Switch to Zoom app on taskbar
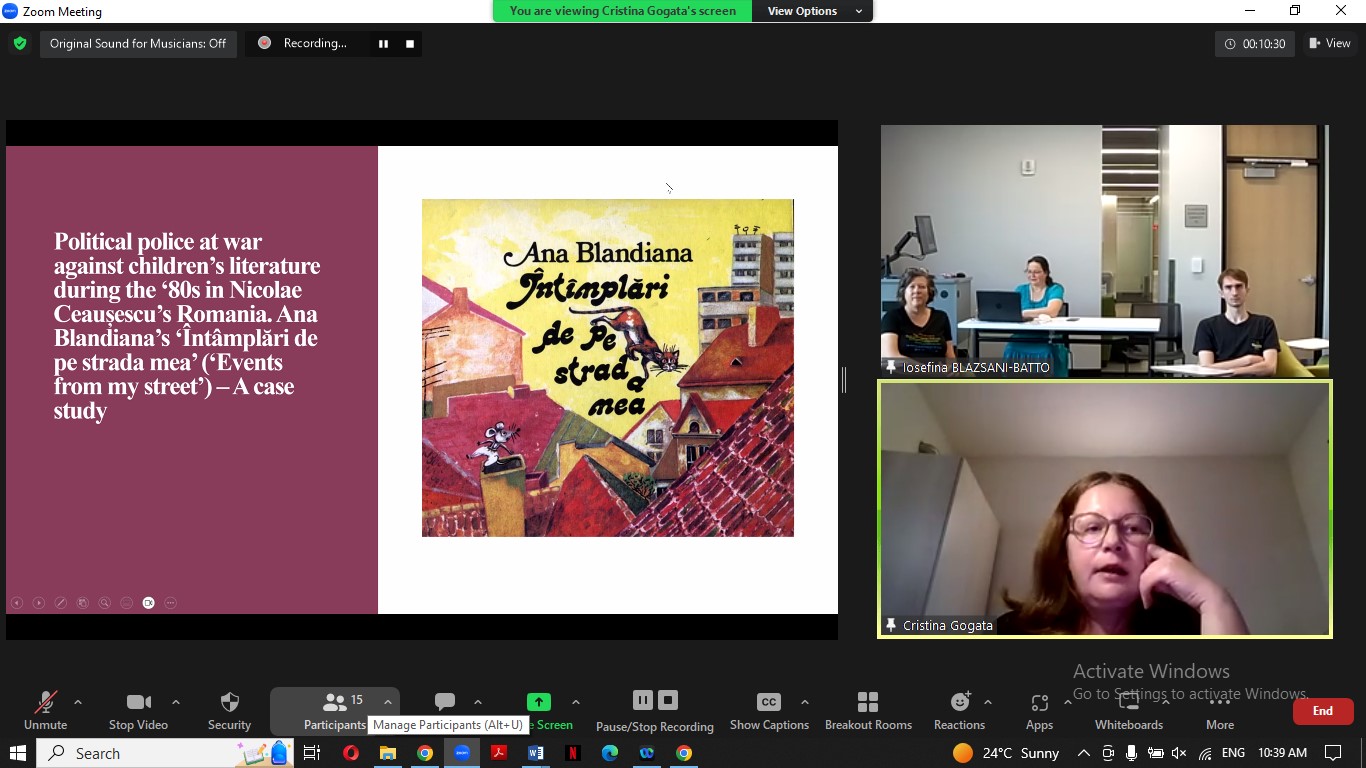 click(462, 753)
